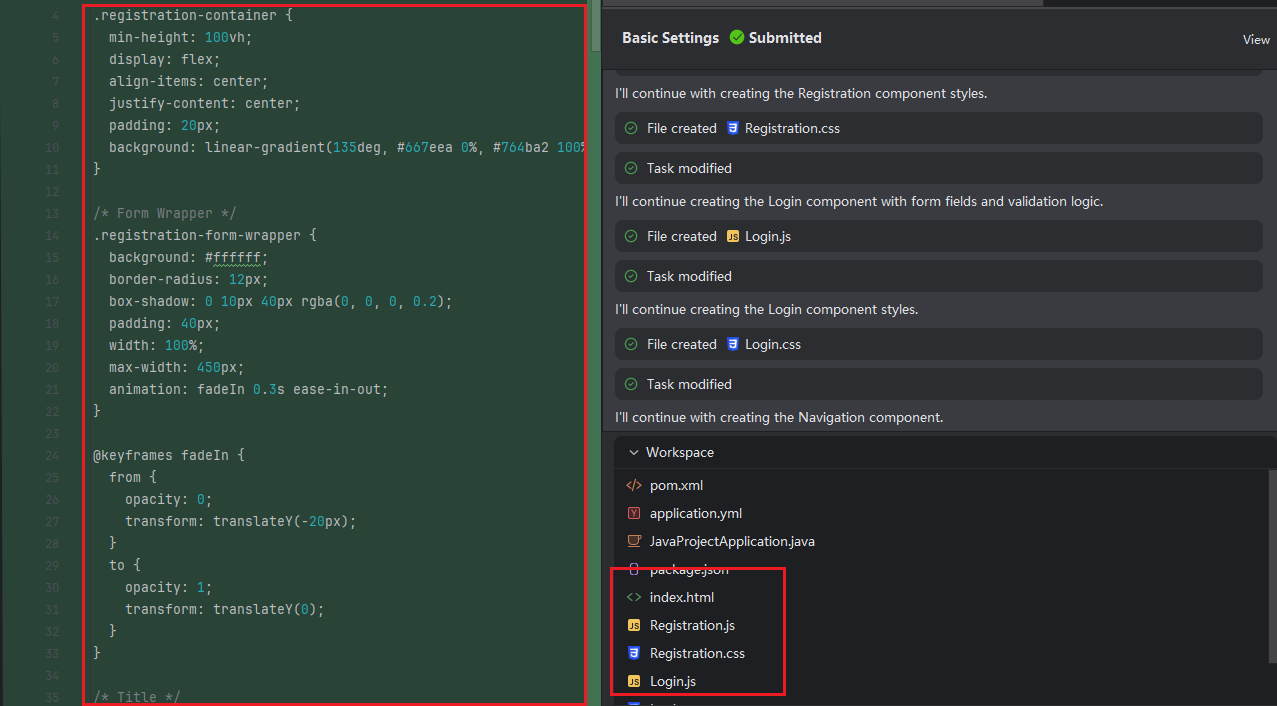Viewport: 1277px width, 706px height.
Task: Open the first Task modified entry
Action: coord(689,168)
